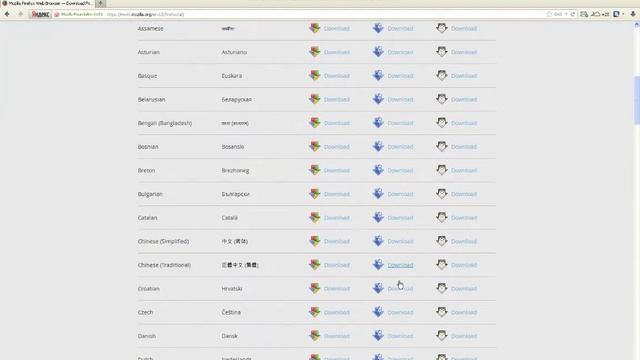Click Windows Download link for Assamese
The height and width of the screenshot is (360, 640).
[x=337, y=29]
